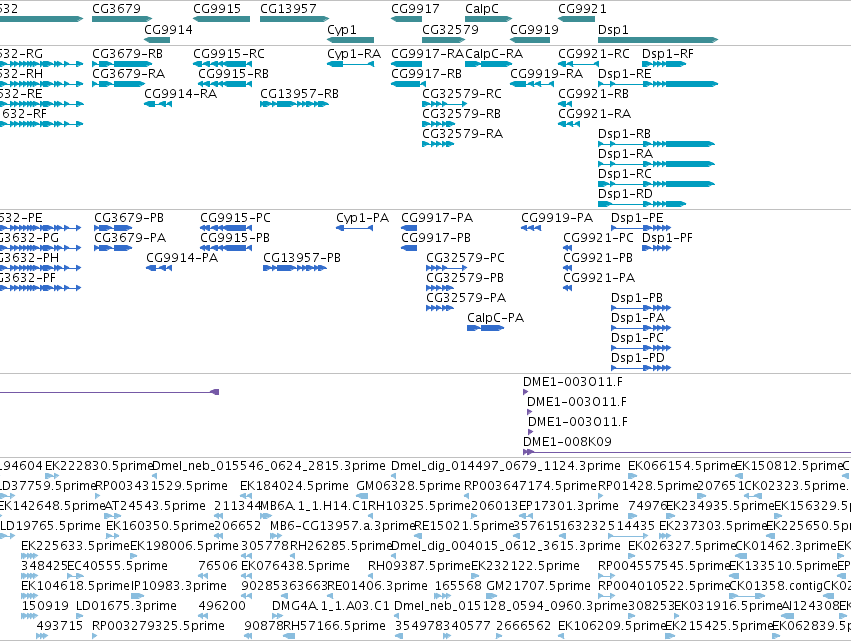The image size is (851, 641).
Task: Select the CG9919 gene label
Action: [535, 29]
